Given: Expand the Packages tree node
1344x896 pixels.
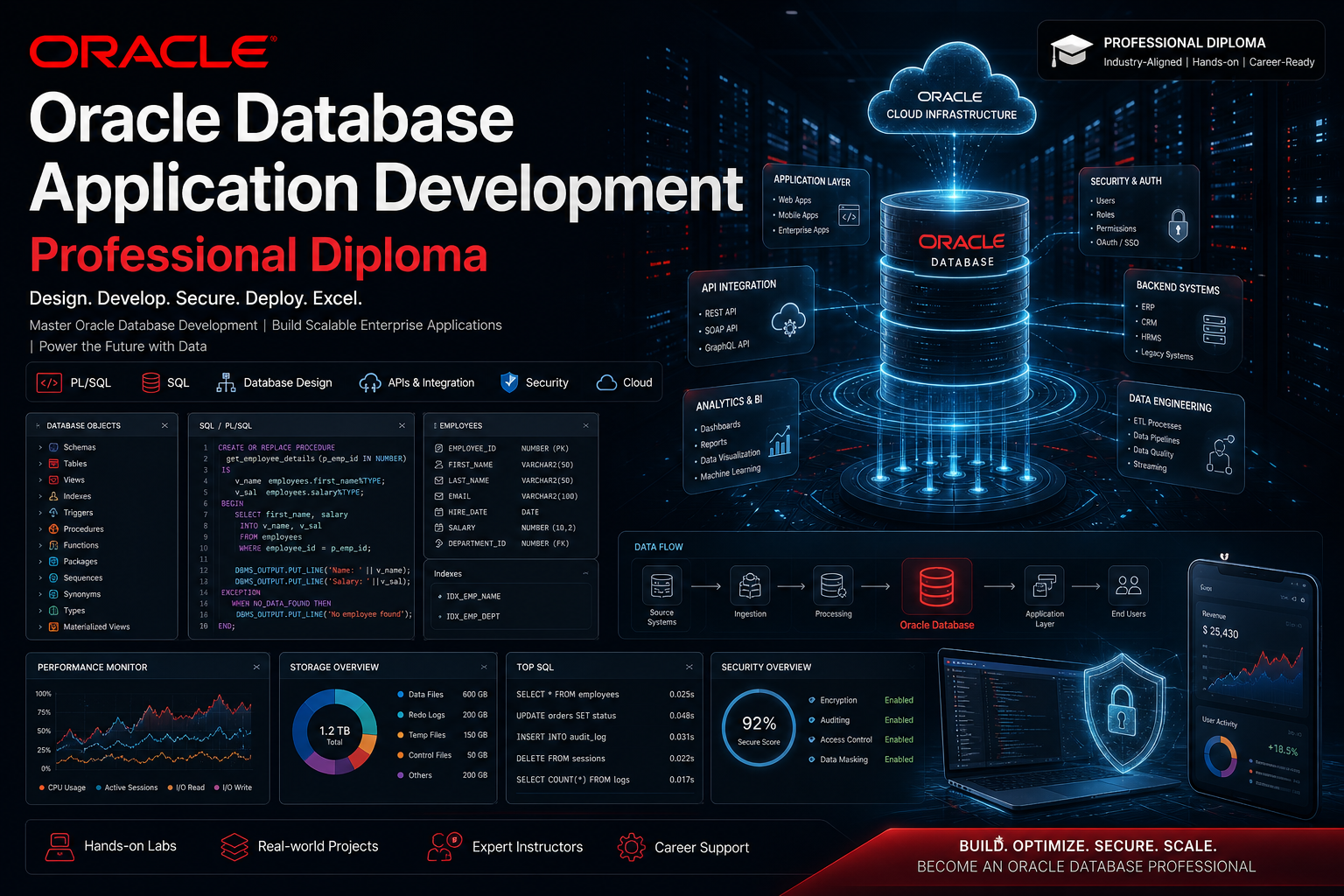Looking at the screenshot, I should point(40,562).
